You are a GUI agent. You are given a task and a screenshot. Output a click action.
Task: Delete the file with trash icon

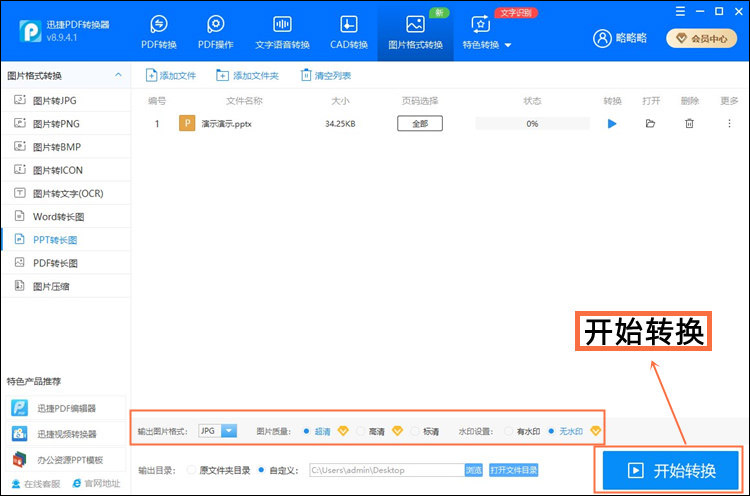pos(689,124)
